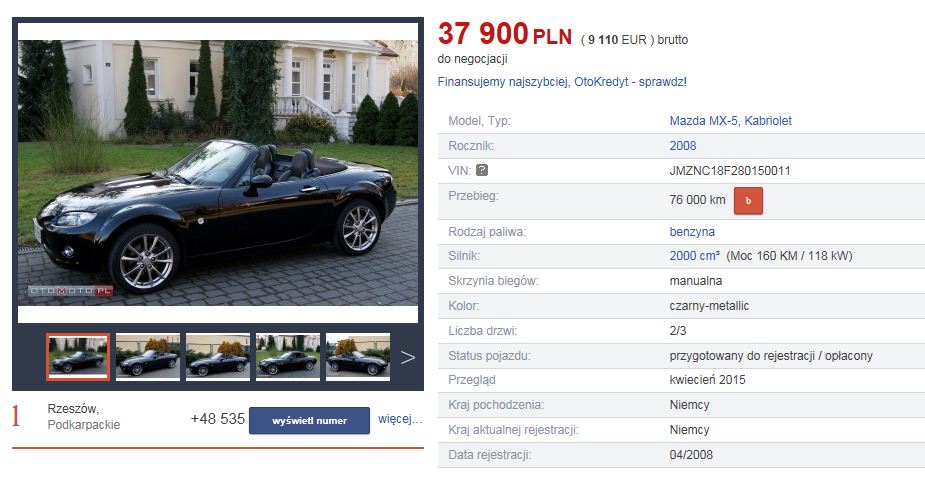Advance thumbnails with the right arrow
The image size is (925, 486).
408,357
